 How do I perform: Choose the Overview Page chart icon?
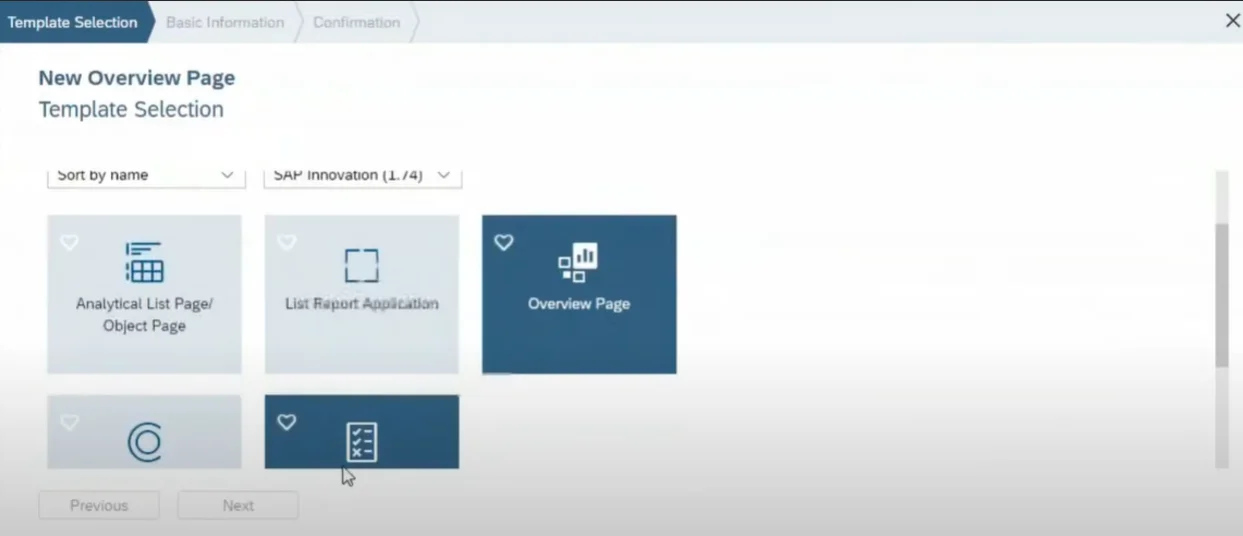(578, 262)
